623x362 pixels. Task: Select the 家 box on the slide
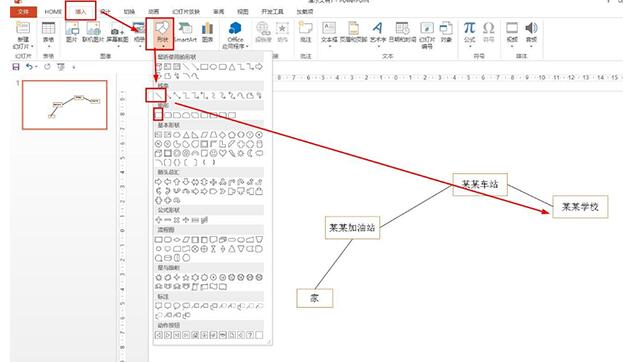tap(315, 298)
